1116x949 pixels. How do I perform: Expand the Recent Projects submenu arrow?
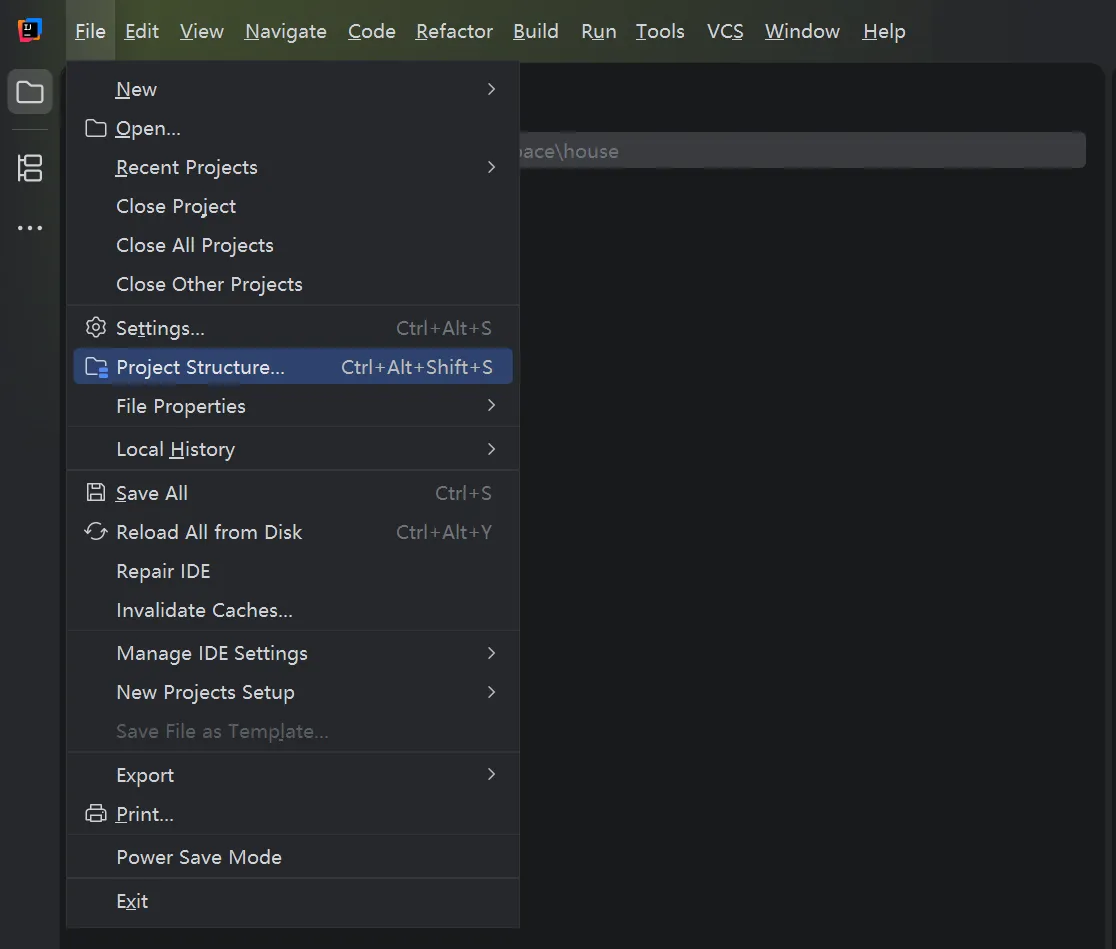pos(491,167)
